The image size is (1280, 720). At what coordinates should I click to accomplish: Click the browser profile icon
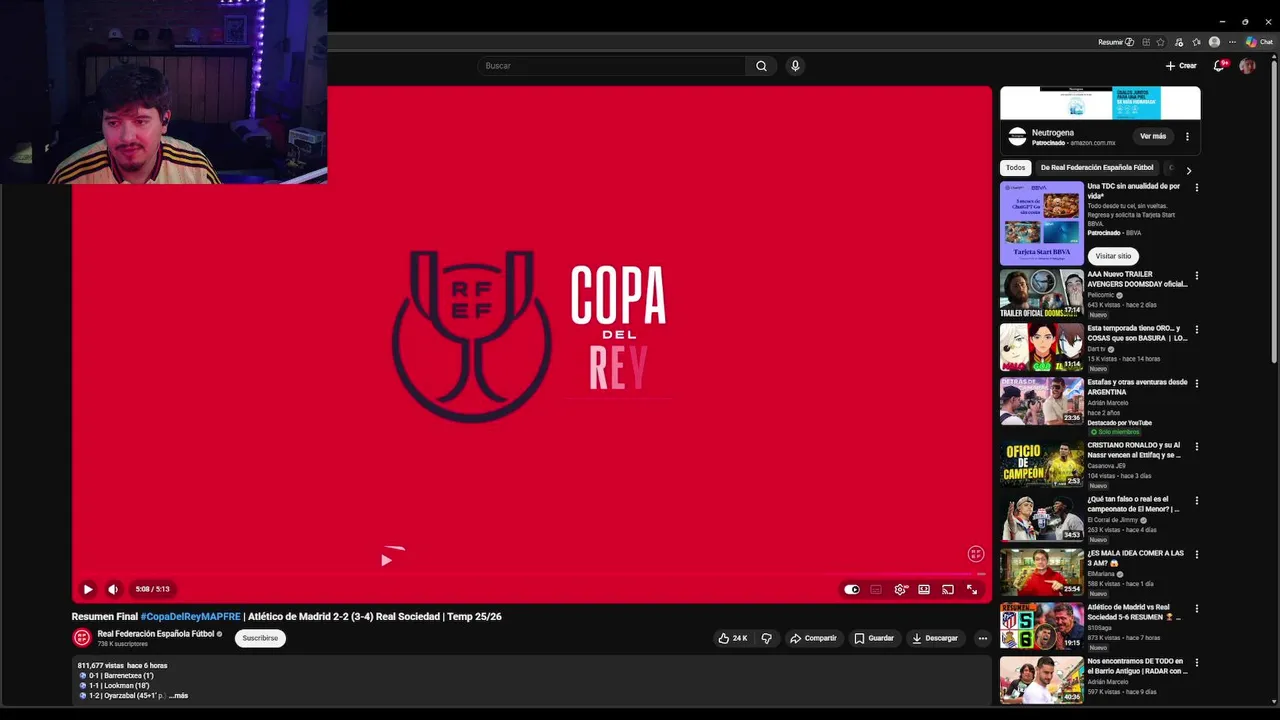(1214, 42)
